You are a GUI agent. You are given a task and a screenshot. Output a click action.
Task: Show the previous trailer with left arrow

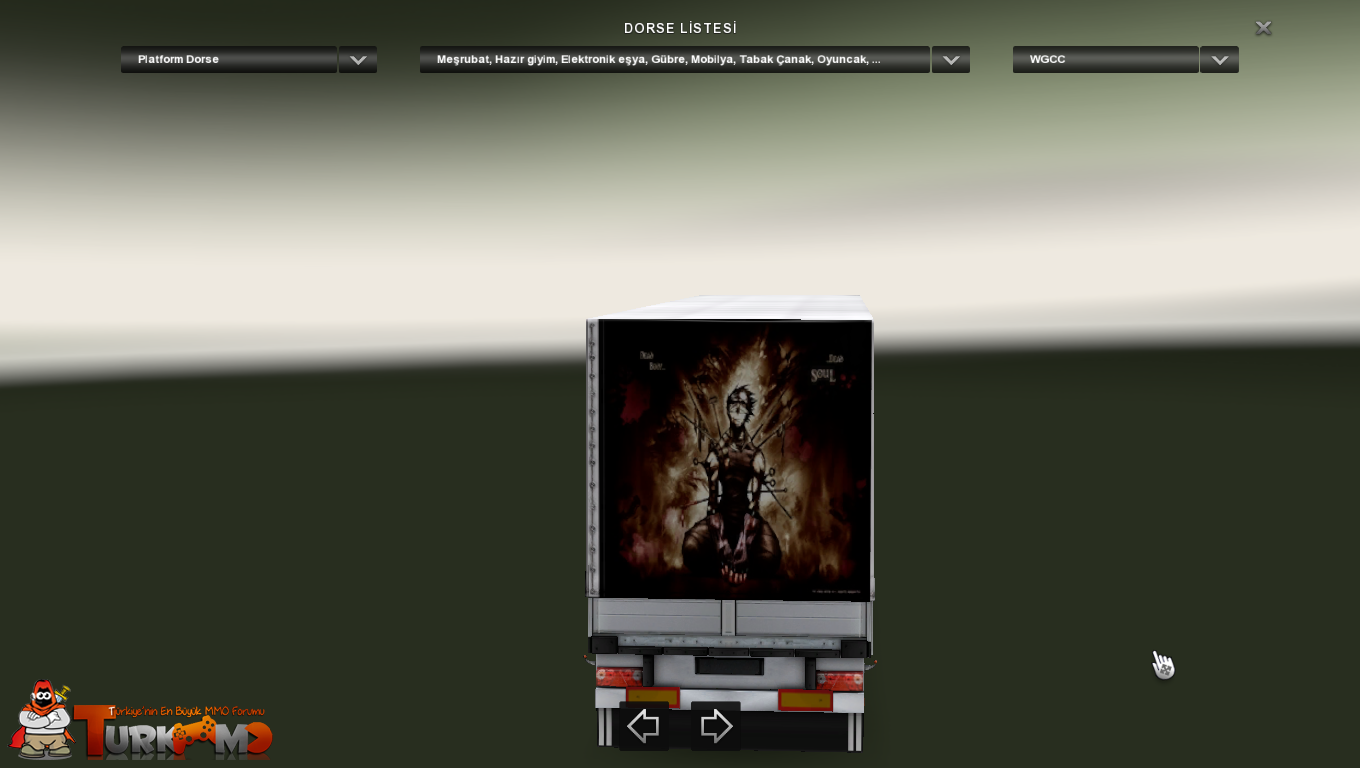pos(643,726)
